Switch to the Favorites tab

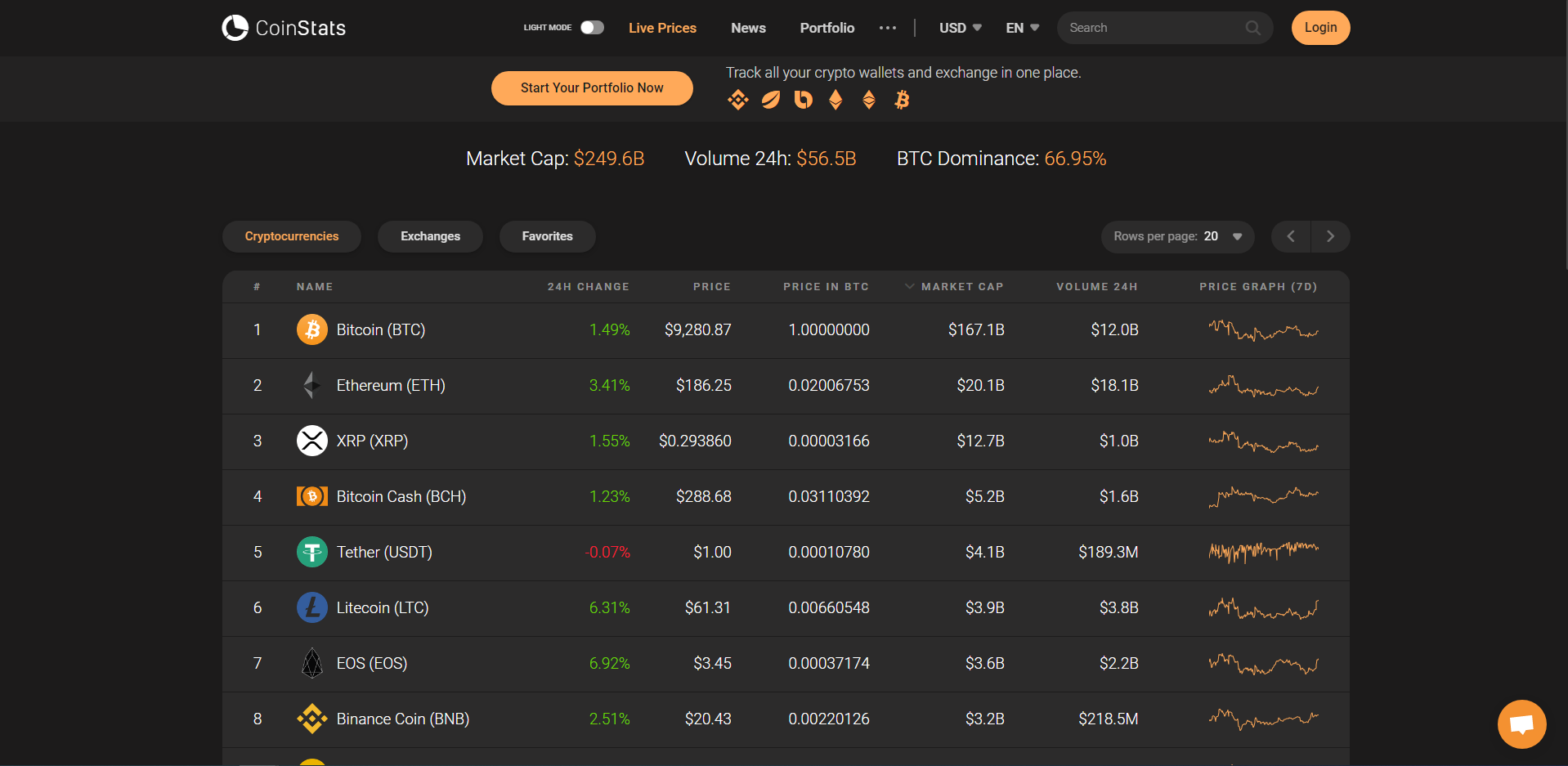pyautogui.click(x=547, y=236)
